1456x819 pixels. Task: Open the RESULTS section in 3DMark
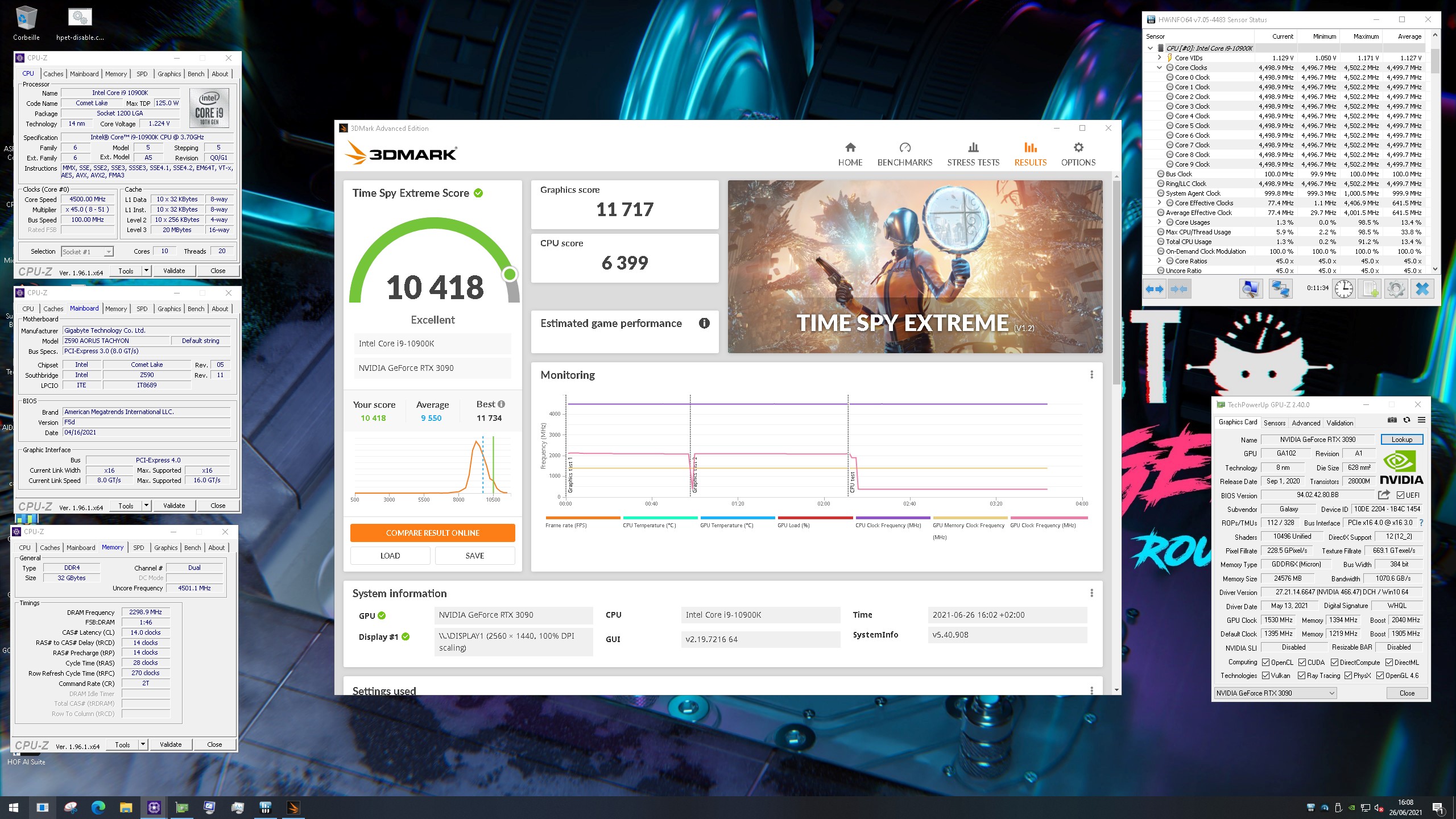[1030, 154]
